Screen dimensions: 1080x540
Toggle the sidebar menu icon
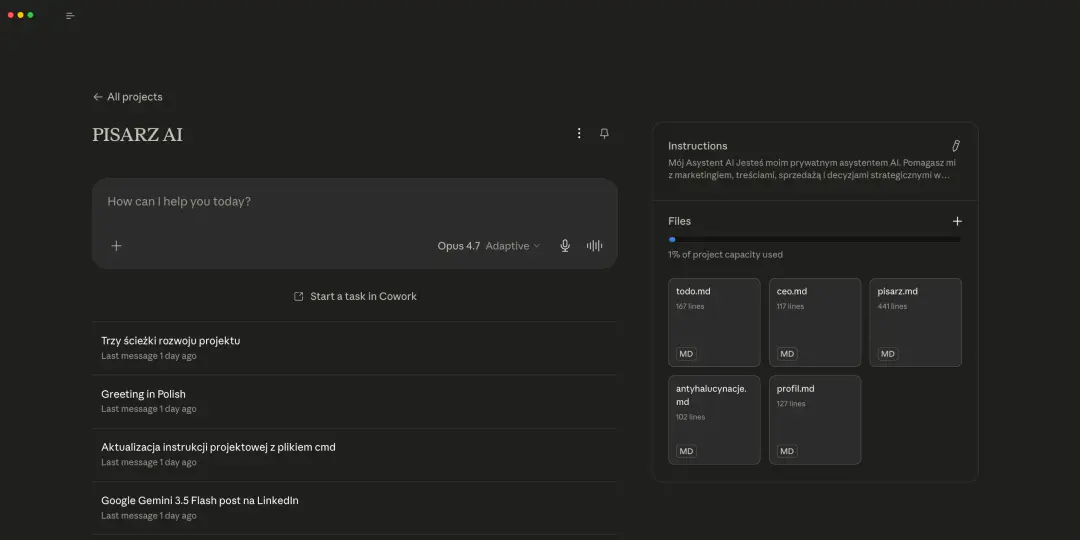pos(70,16)
